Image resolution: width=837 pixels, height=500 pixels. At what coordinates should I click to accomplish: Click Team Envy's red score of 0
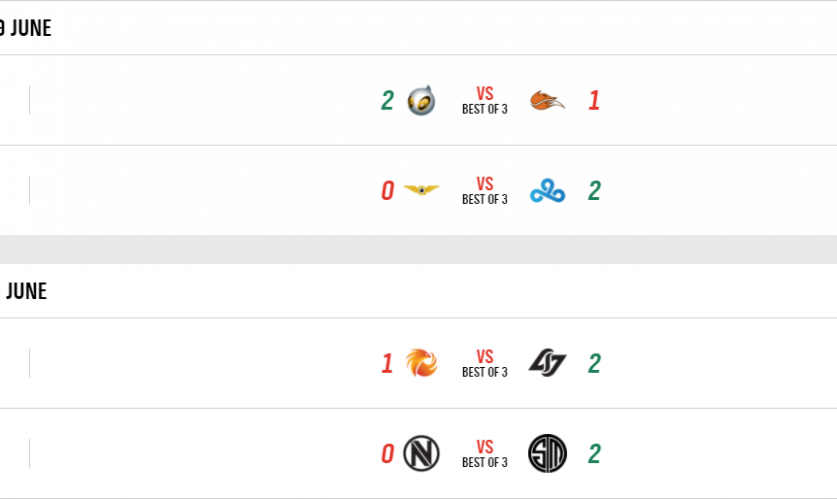[387, 454]
